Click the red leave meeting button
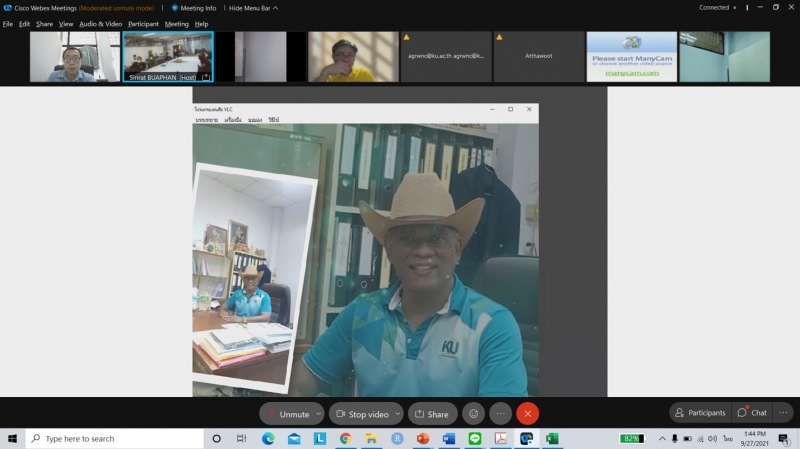This screenshot has height=449, width=800. (528, 413)
